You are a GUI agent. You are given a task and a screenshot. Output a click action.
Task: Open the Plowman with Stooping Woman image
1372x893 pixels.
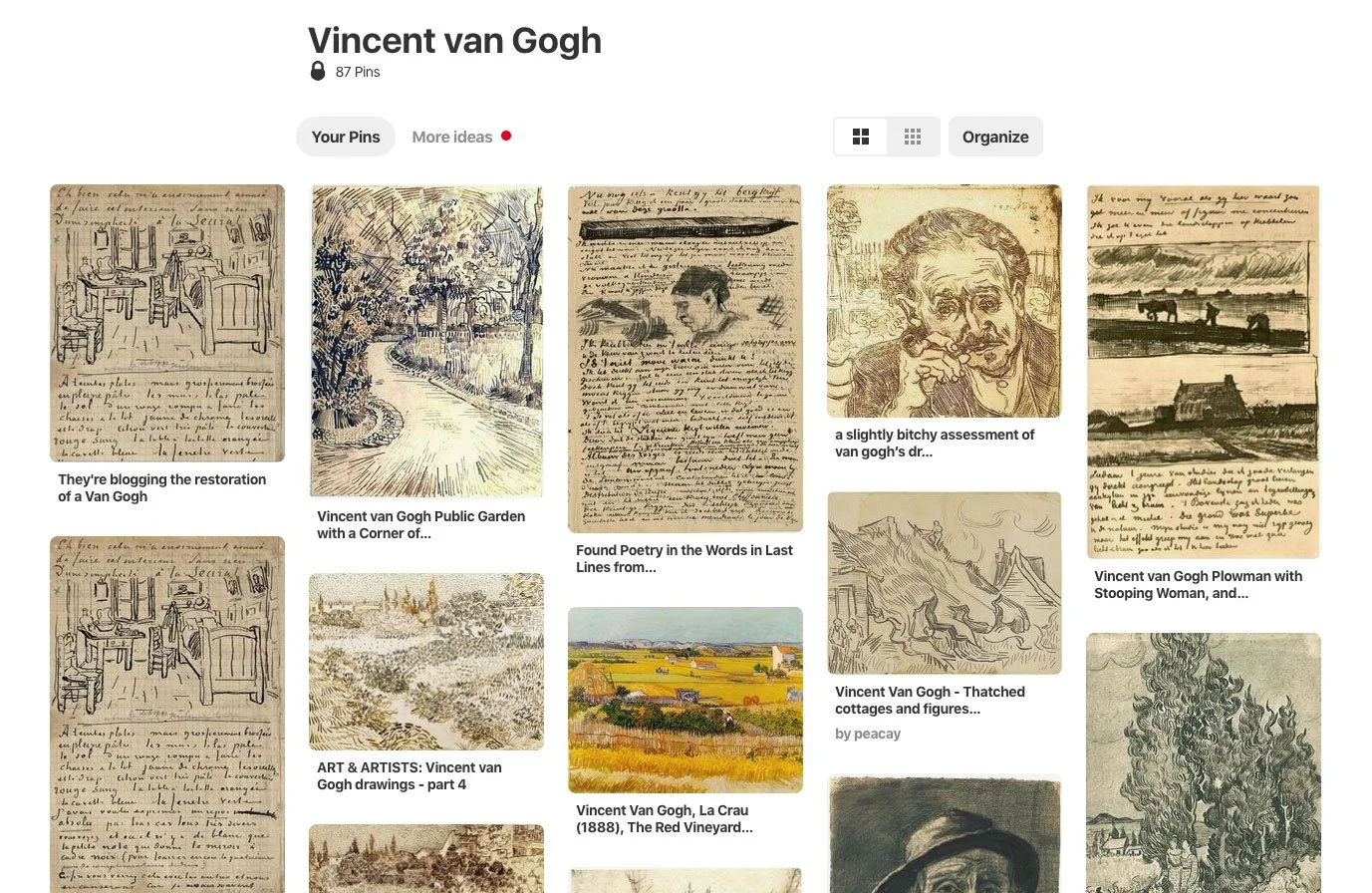[x=1204, y=371]
